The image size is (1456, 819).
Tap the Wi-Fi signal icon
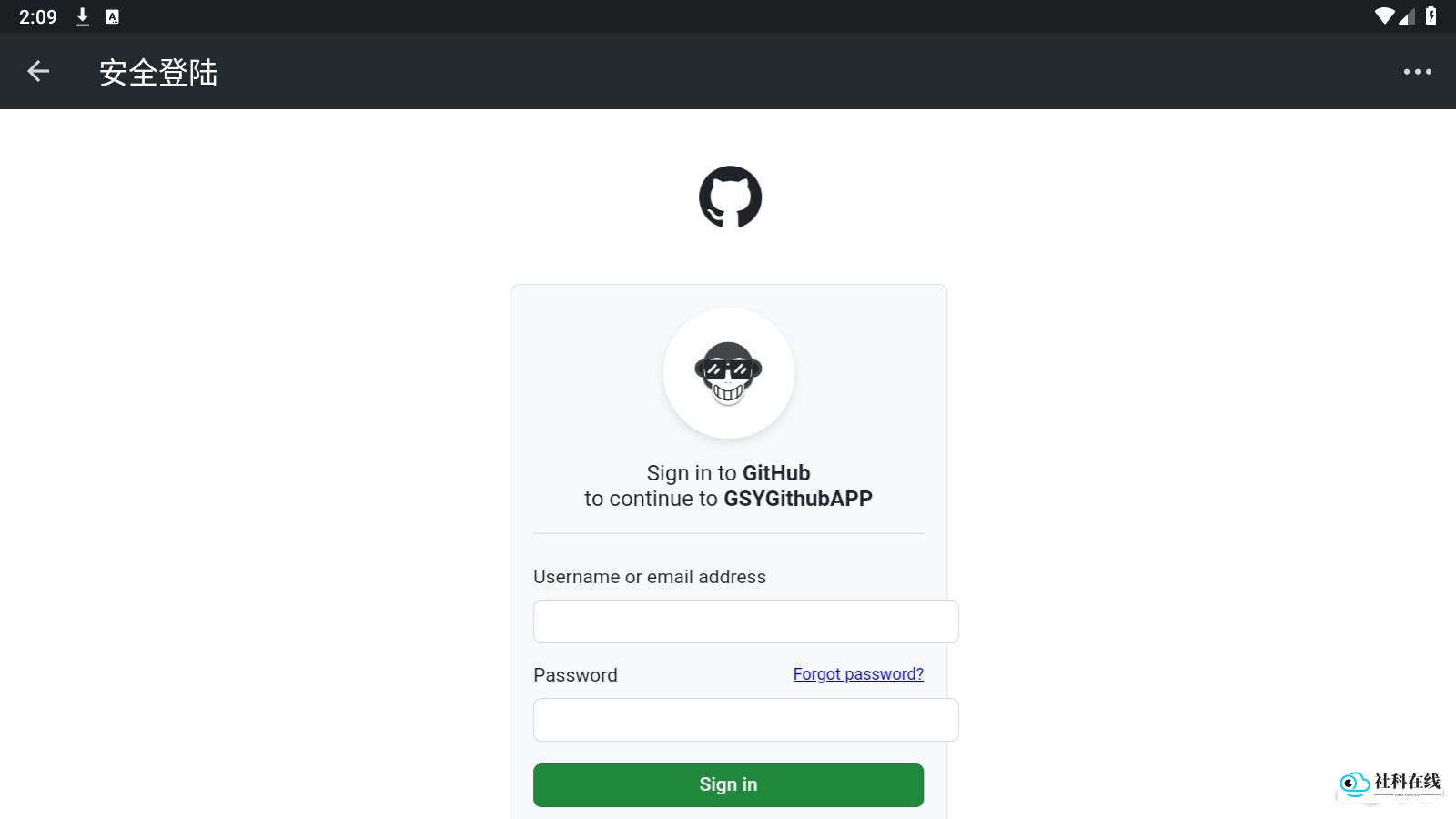click(1384, 16)
